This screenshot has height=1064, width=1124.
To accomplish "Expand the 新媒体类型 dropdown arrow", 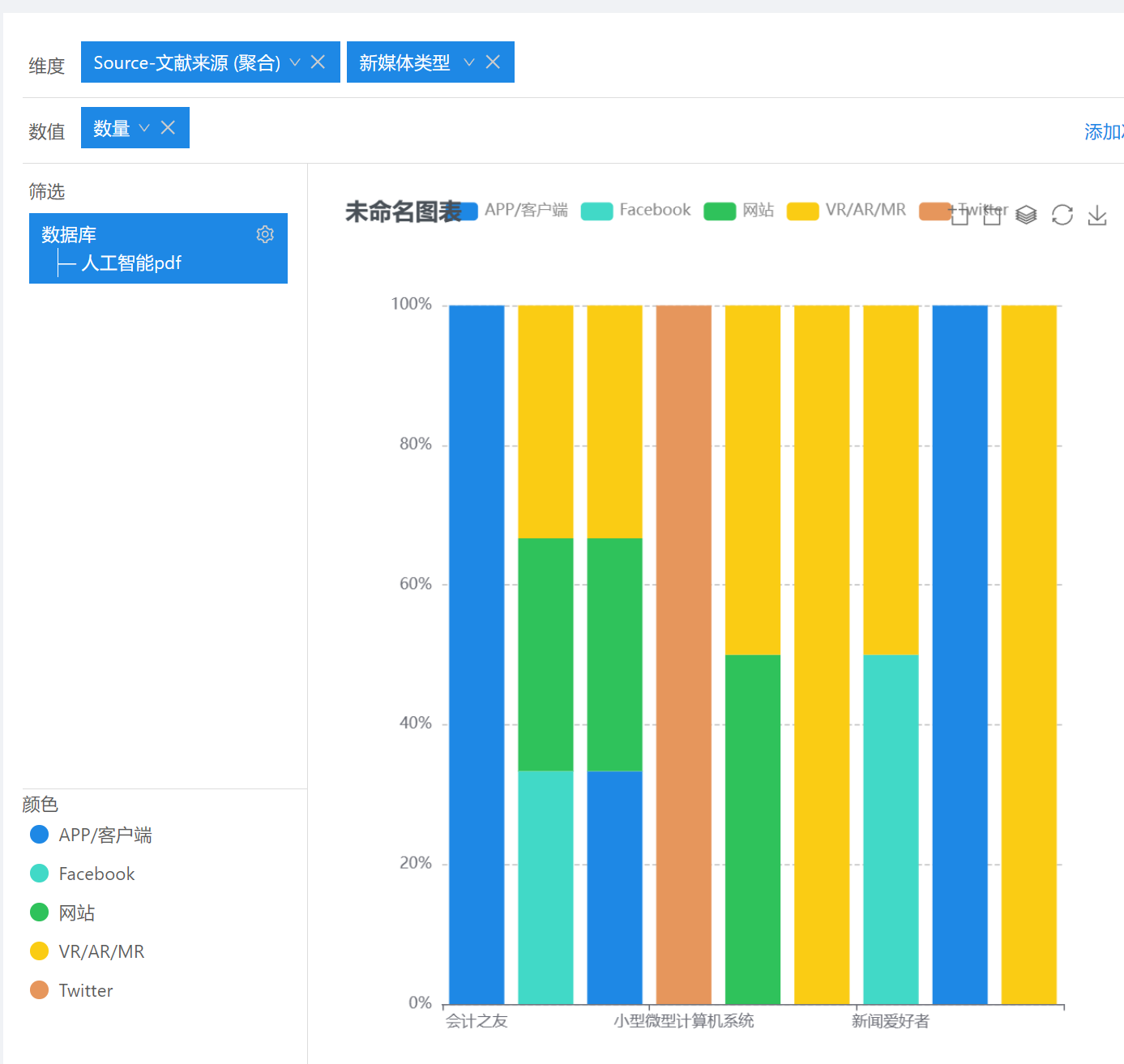I will coord(469,62).
